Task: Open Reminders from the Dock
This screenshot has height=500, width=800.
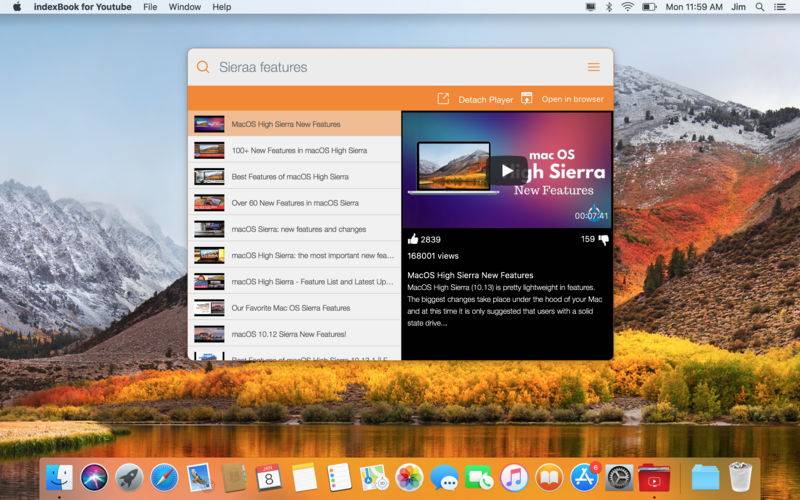Action: (x=339, y=478)
